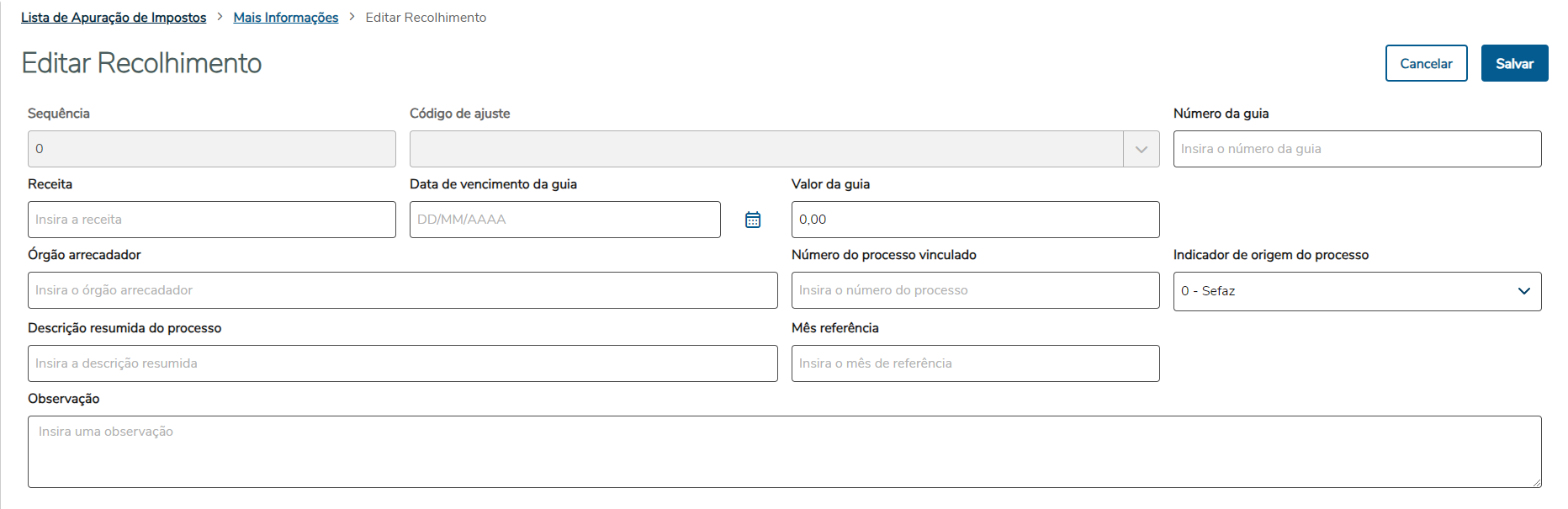Viewport: 1568px width, 509px height.
Task: Navigate to Mais Informações breadcrumb link
Action: click(x=286, y=18)
